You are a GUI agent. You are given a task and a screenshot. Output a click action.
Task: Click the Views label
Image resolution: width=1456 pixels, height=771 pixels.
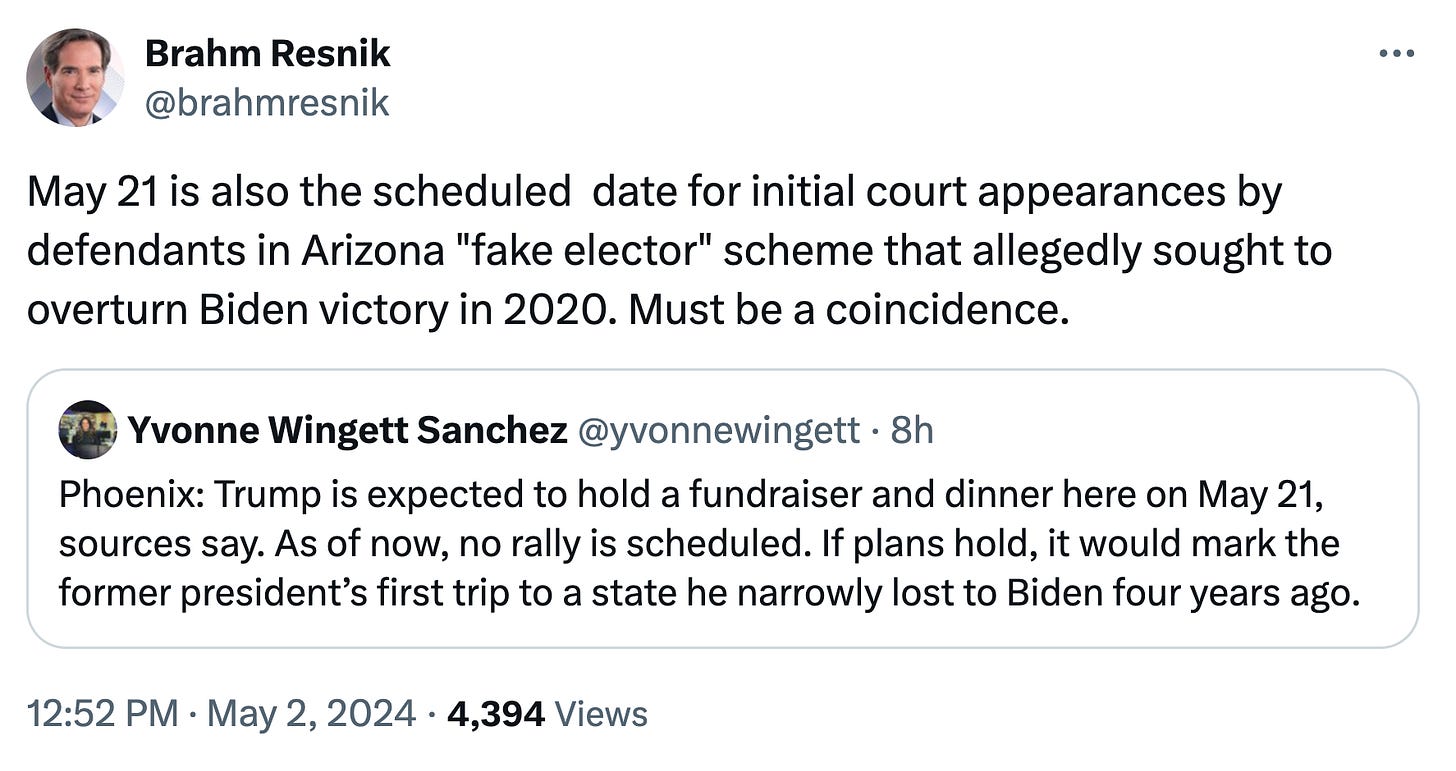601,714
